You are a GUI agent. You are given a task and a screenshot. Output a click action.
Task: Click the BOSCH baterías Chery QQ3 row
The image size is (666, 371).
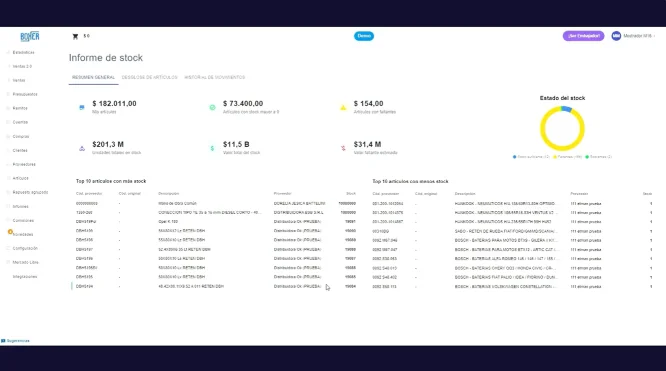click(512, 268)
